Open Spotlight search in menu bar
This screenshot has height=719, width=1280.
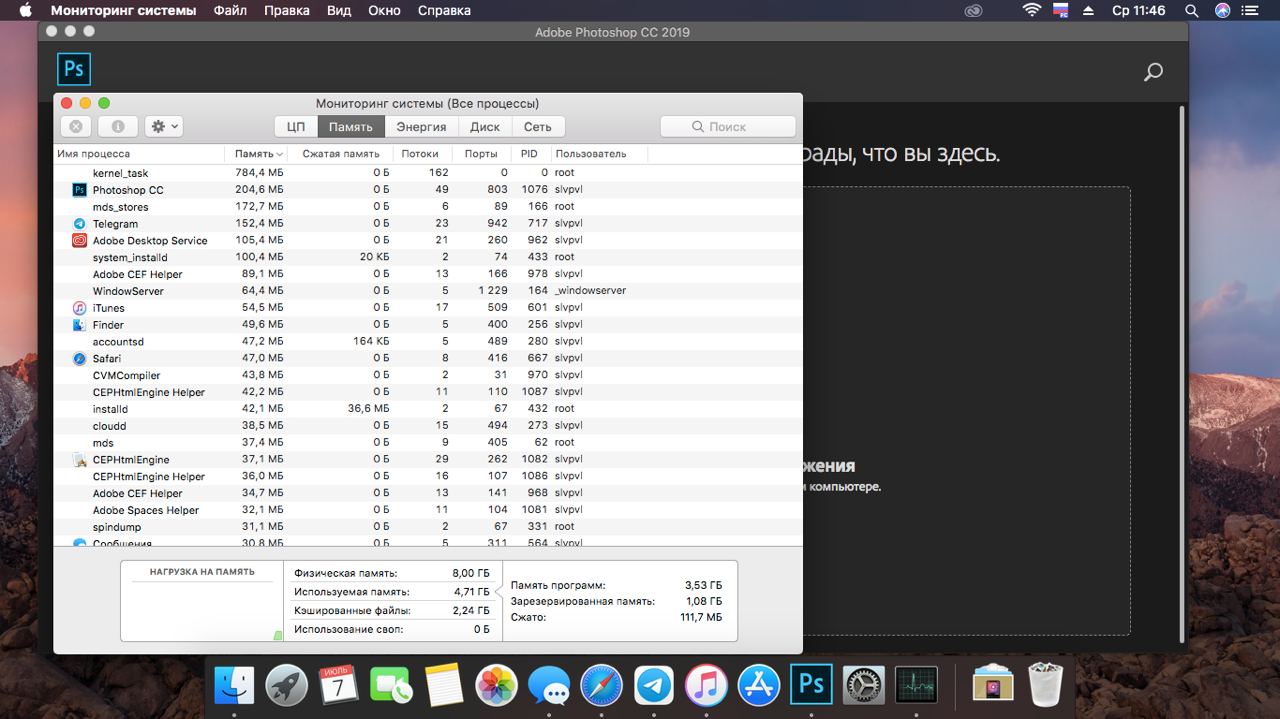1192,11
